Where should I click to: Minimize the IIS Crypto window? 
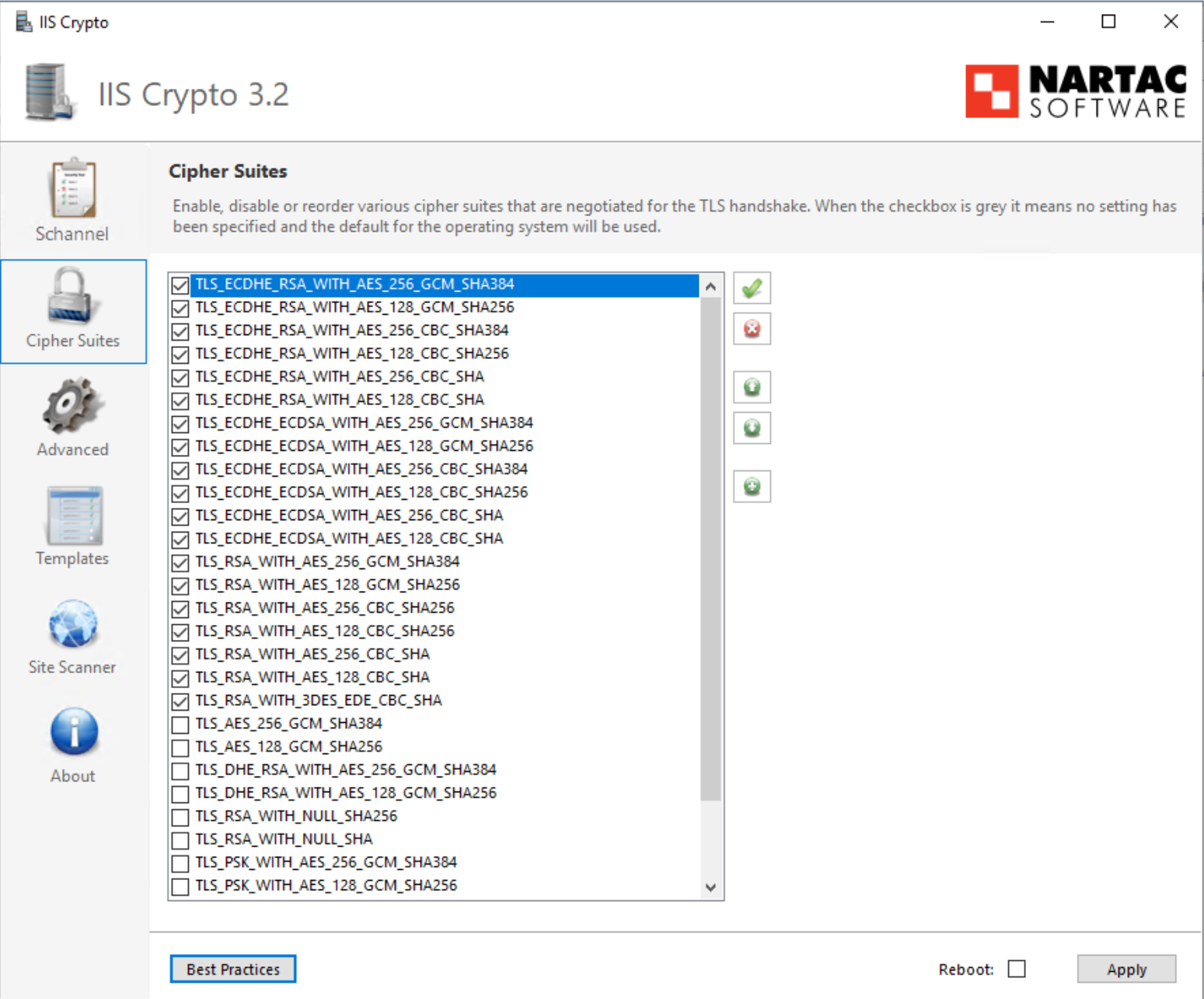click(1048, 22)
